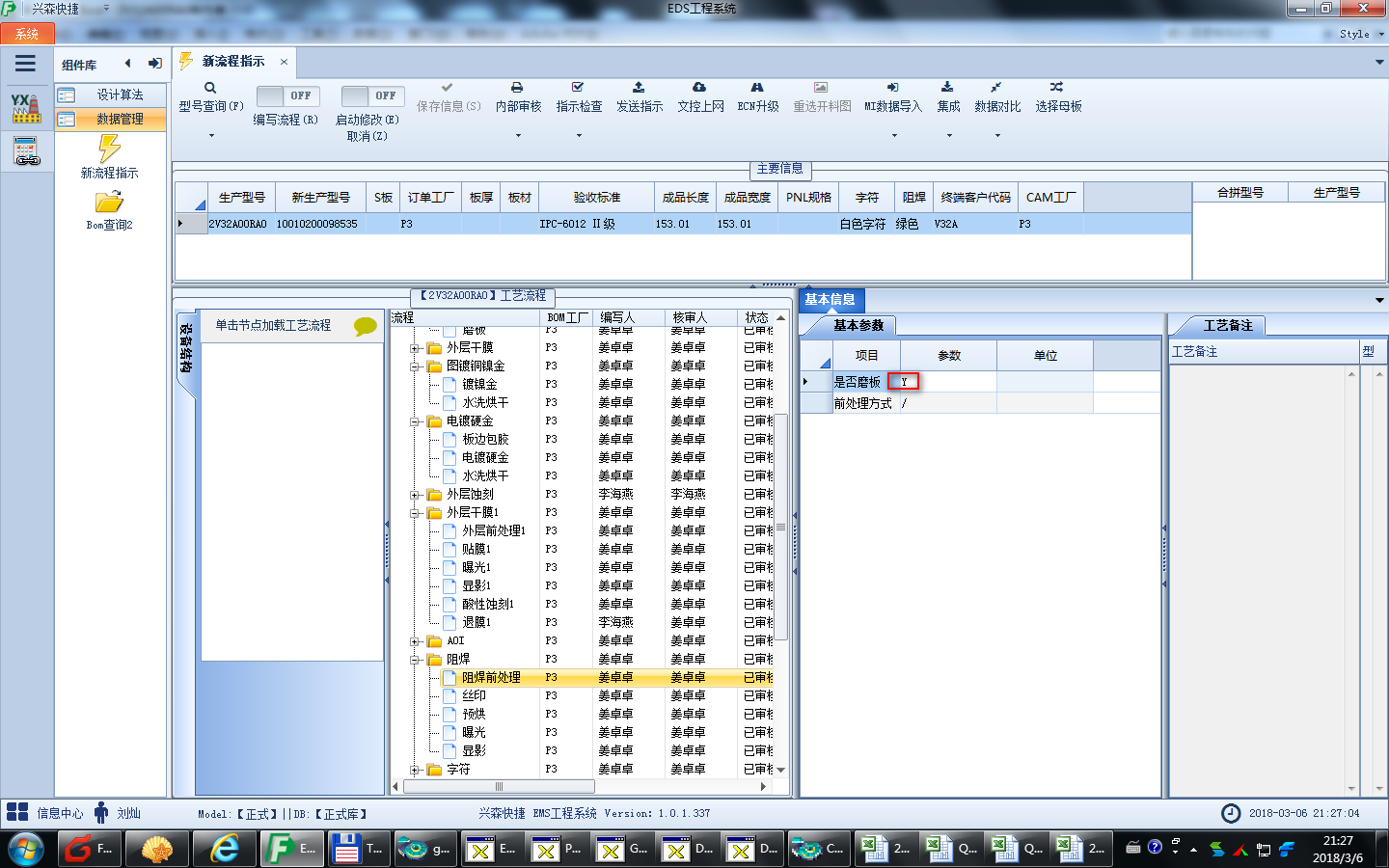This screenshot has height=868, width=1389.
Task: Click the 信息中心 windows icon
Action: click(17, 812)
